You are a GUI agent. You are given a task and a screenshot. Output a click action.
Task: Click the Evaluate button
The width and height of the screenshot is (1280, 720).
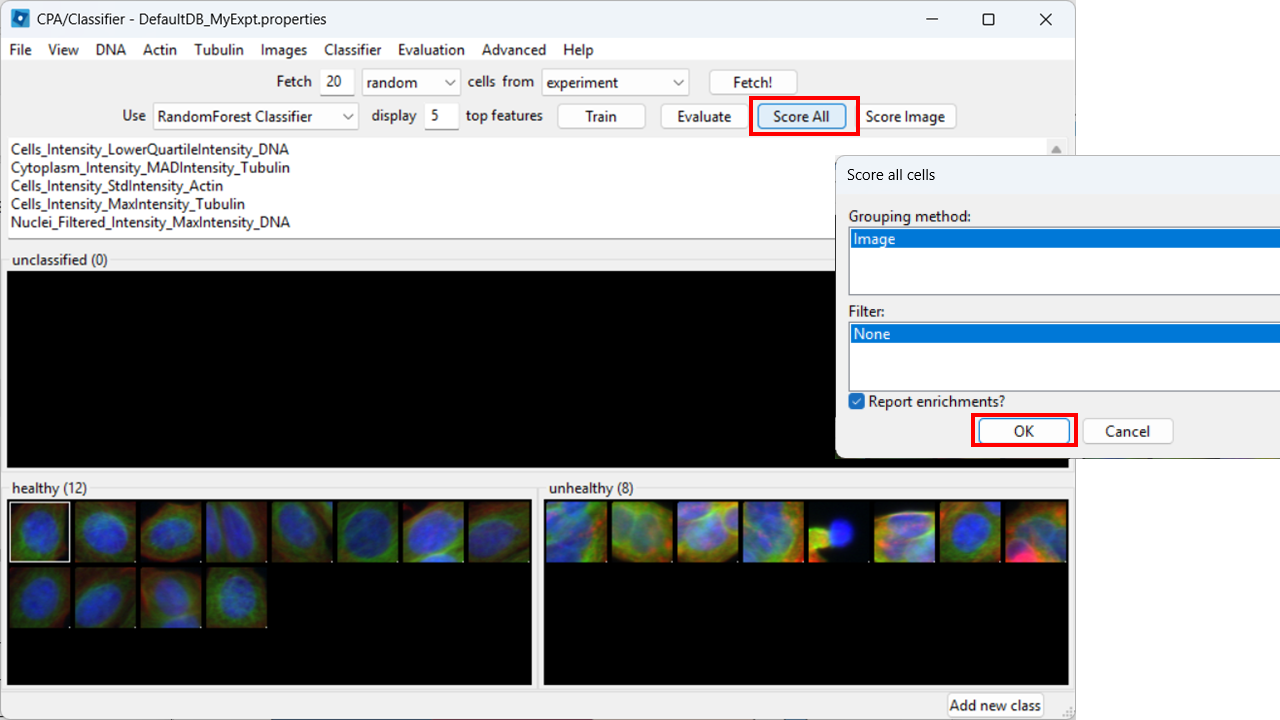click(703, 116)
